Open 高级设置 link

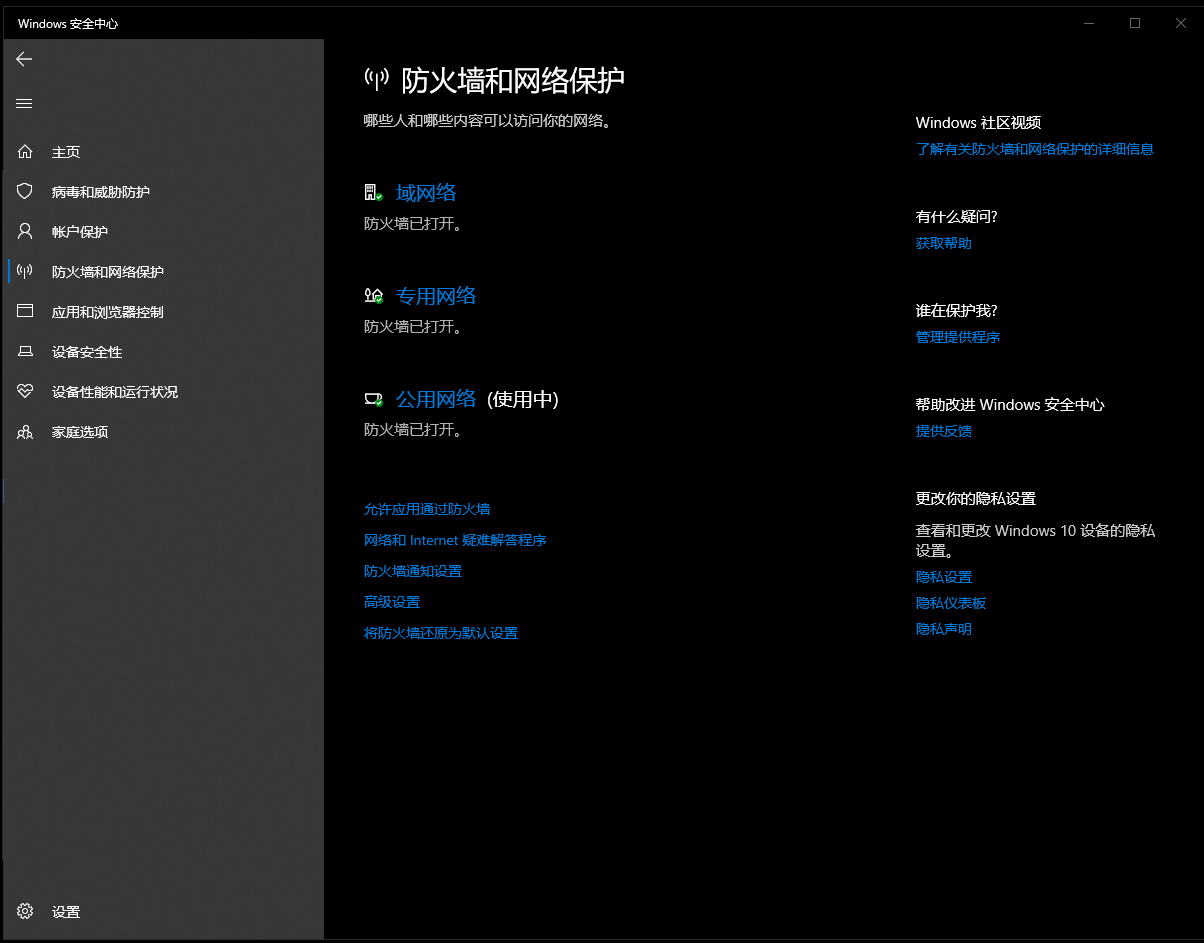392,602
